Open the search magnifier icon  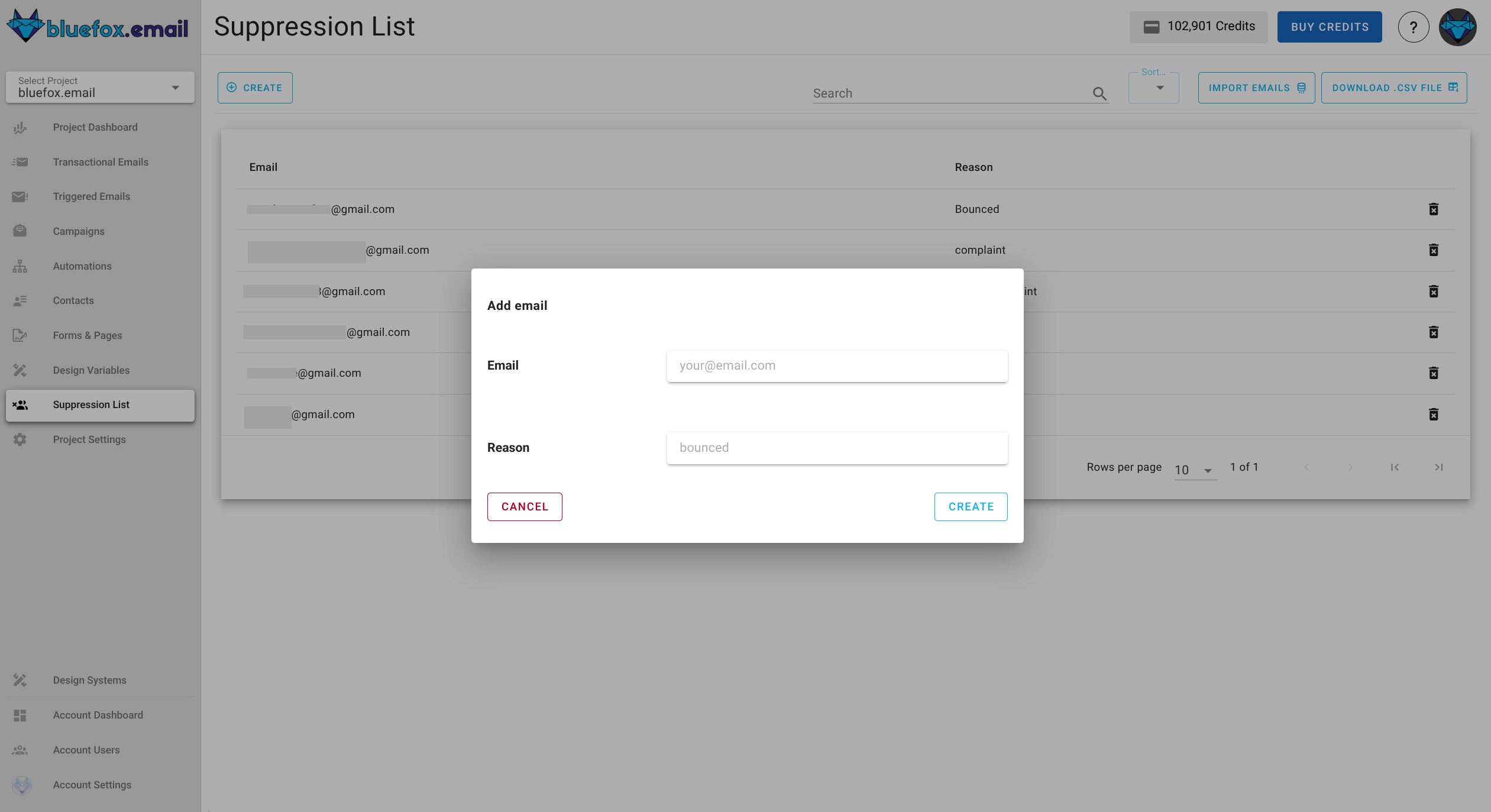(x=1099, y=93)
